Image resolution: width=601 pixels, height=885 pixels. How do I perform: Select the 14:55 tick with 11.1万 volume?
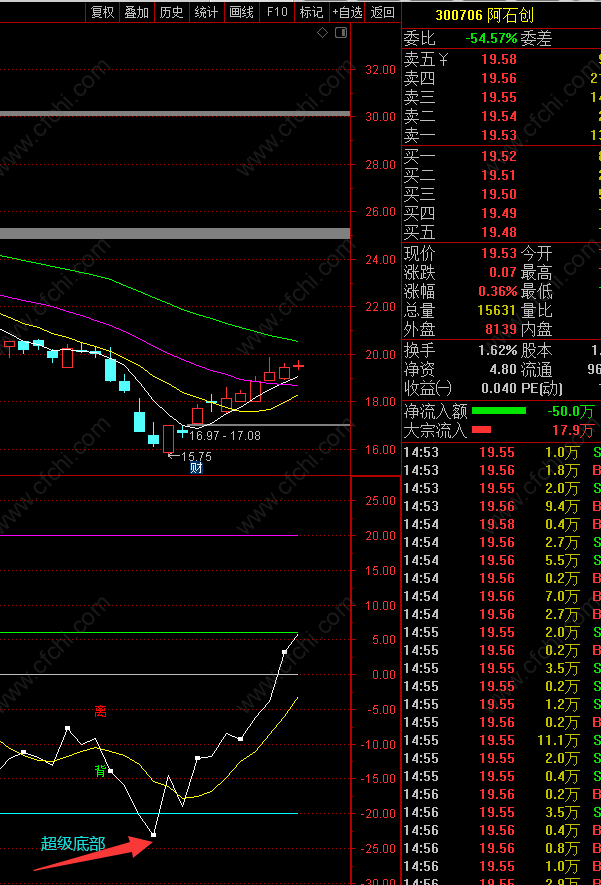(x=501, y=741)
